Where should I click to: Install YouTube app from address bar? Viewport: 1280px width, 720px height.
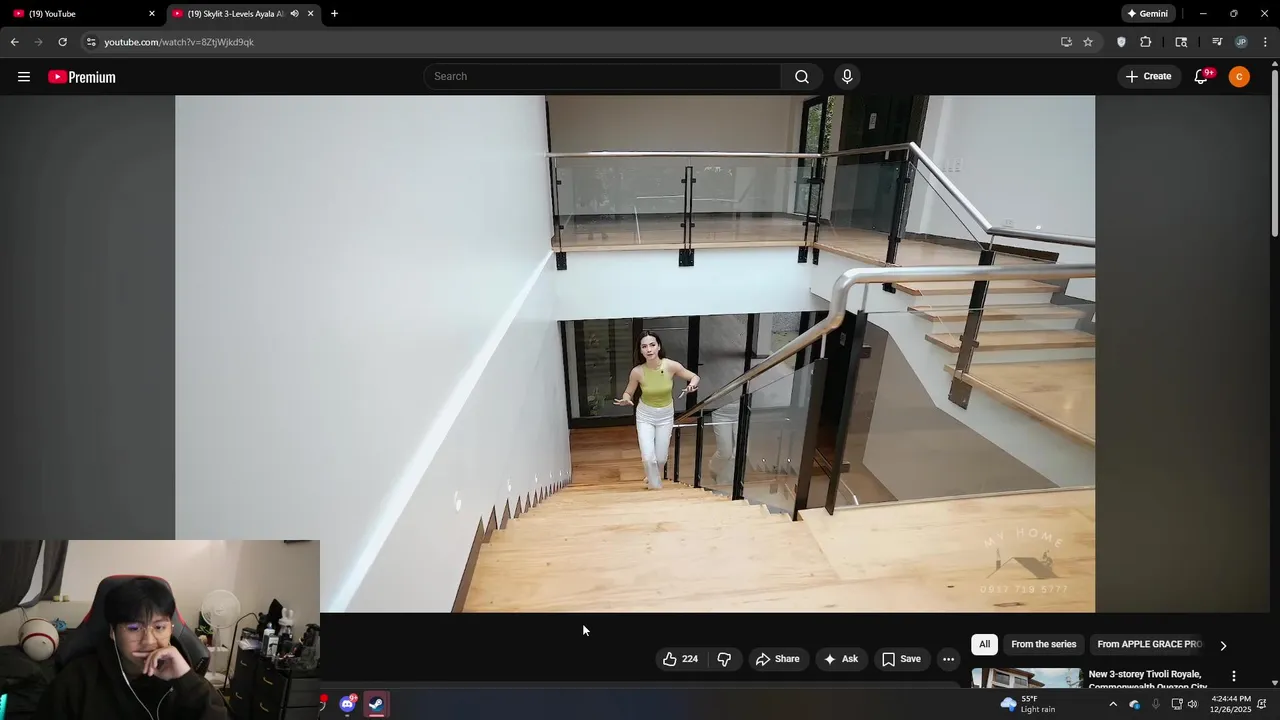pyautogui.click(x=1066, y=42)
